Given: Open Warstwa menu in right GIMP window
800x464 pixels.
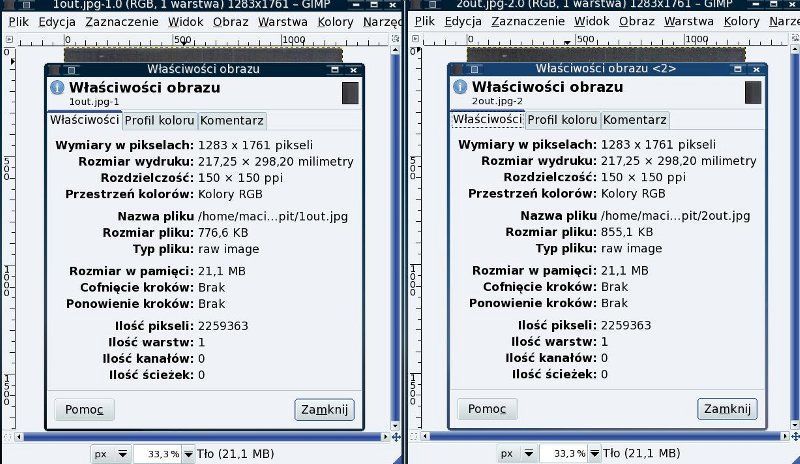Looking at the screenshot, I should [x=689, y=21].
